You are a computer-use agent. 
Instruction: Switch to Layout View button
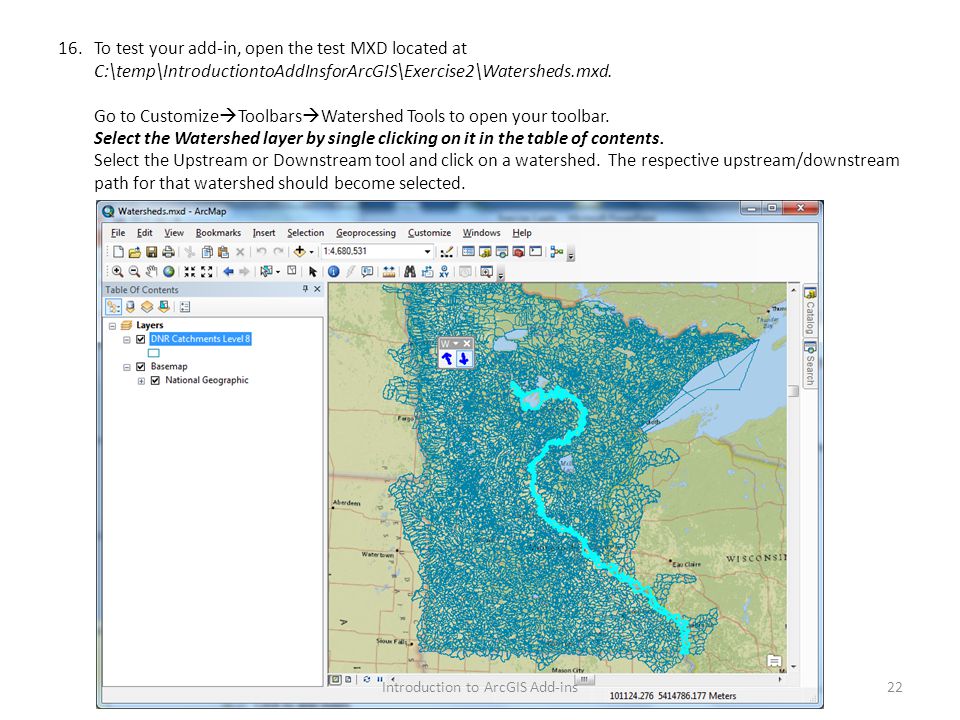coord(348,680)
